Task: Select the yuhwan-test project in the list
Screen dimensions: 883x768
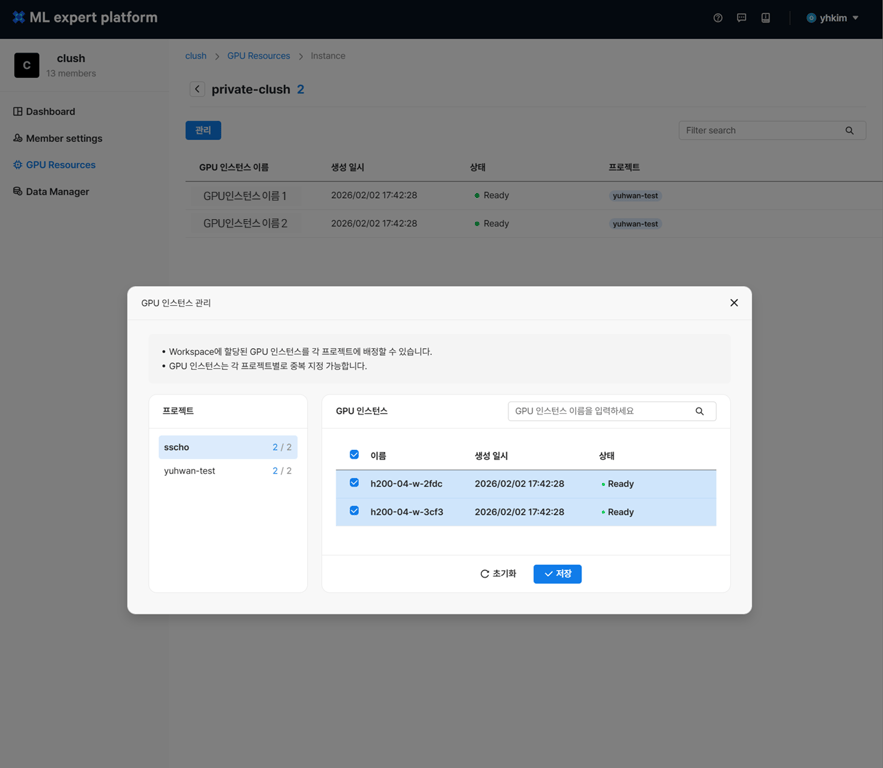Action: point(228,471)
